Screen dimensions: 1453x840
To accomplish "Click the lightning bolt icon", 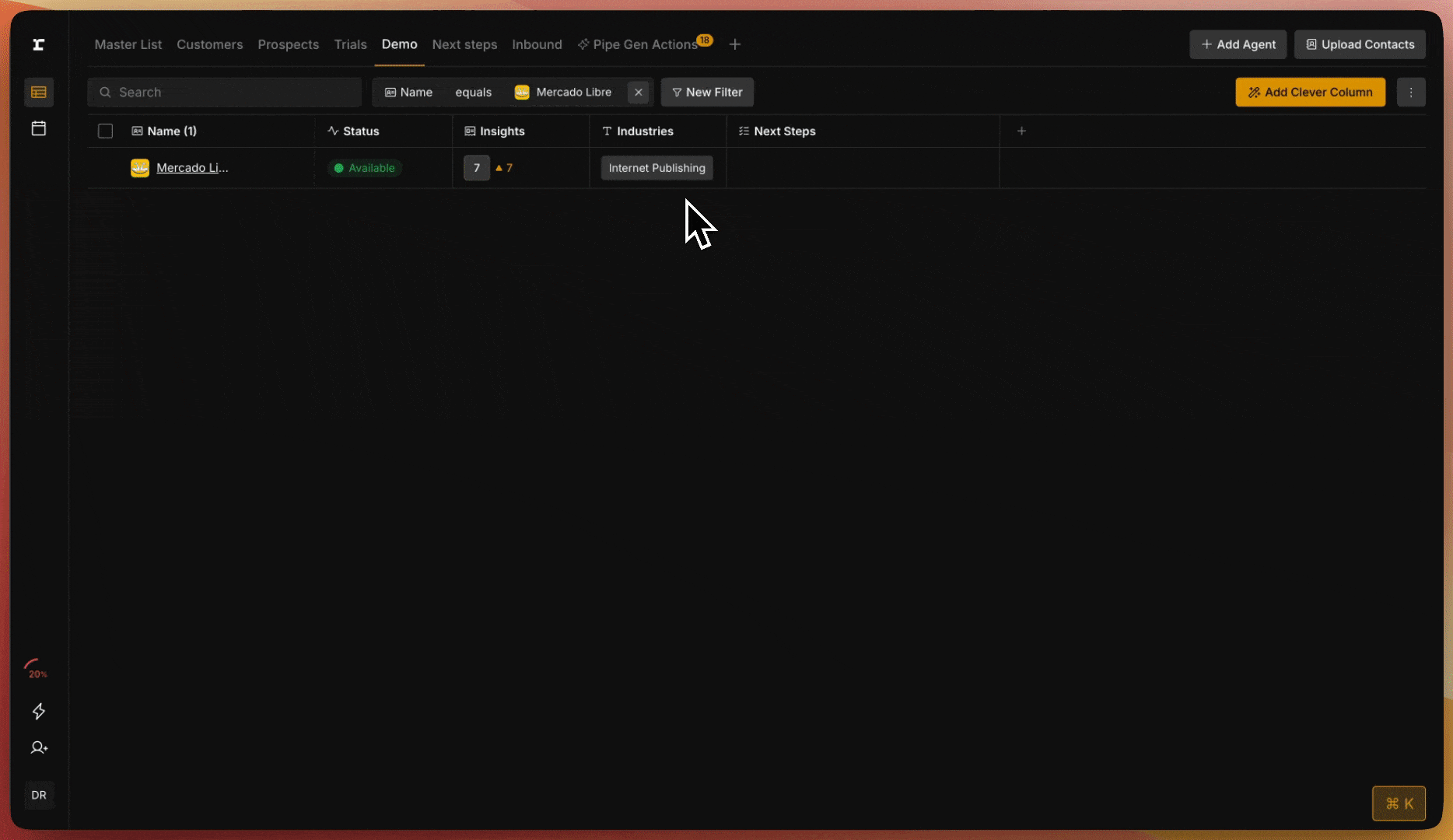I will (38, 711).
